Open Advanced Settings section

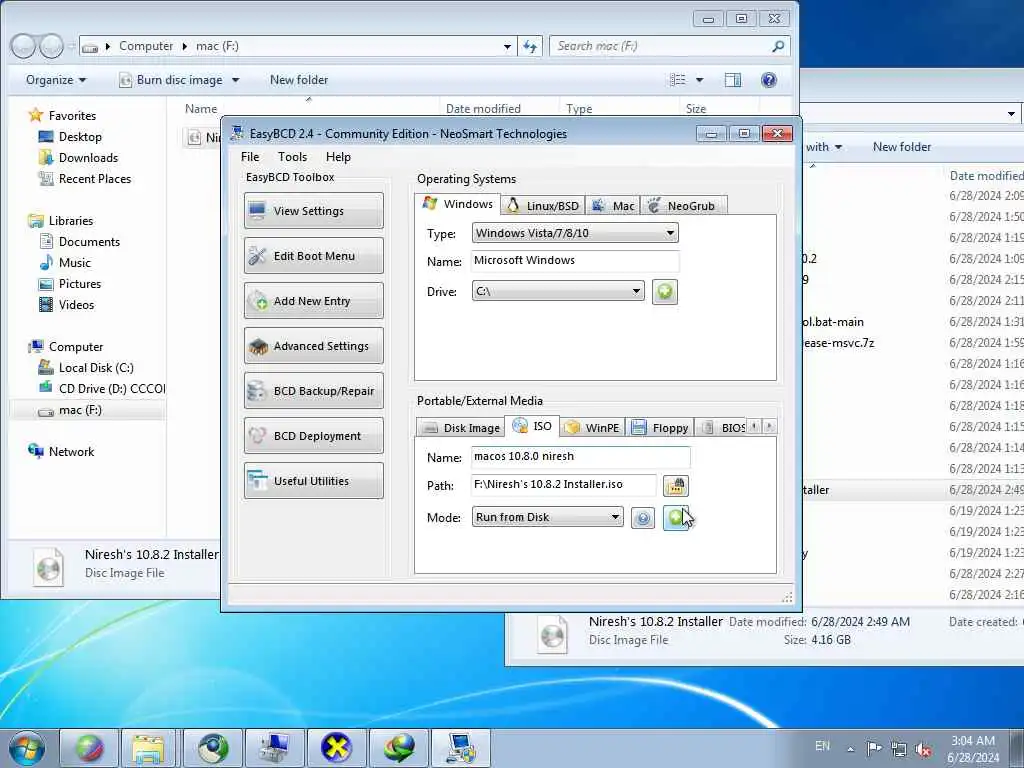(x=313, y=346)
